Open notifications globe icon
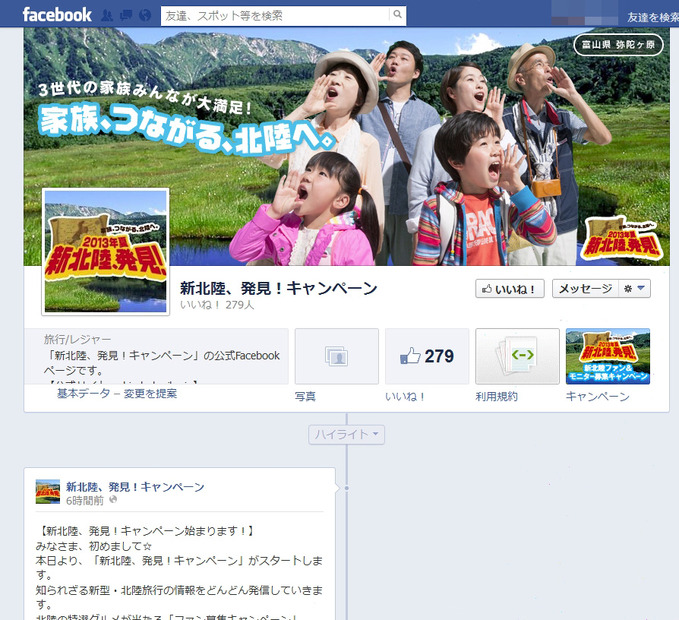679x620 pixels. [x=145, y=16]
